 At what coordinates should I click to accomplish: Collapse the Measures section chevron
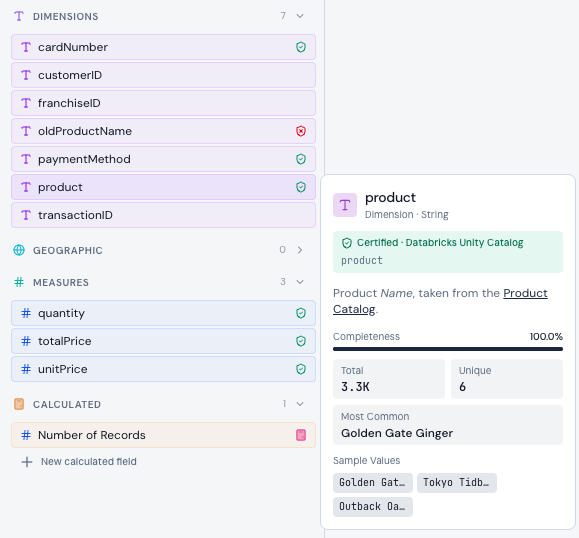300,282
